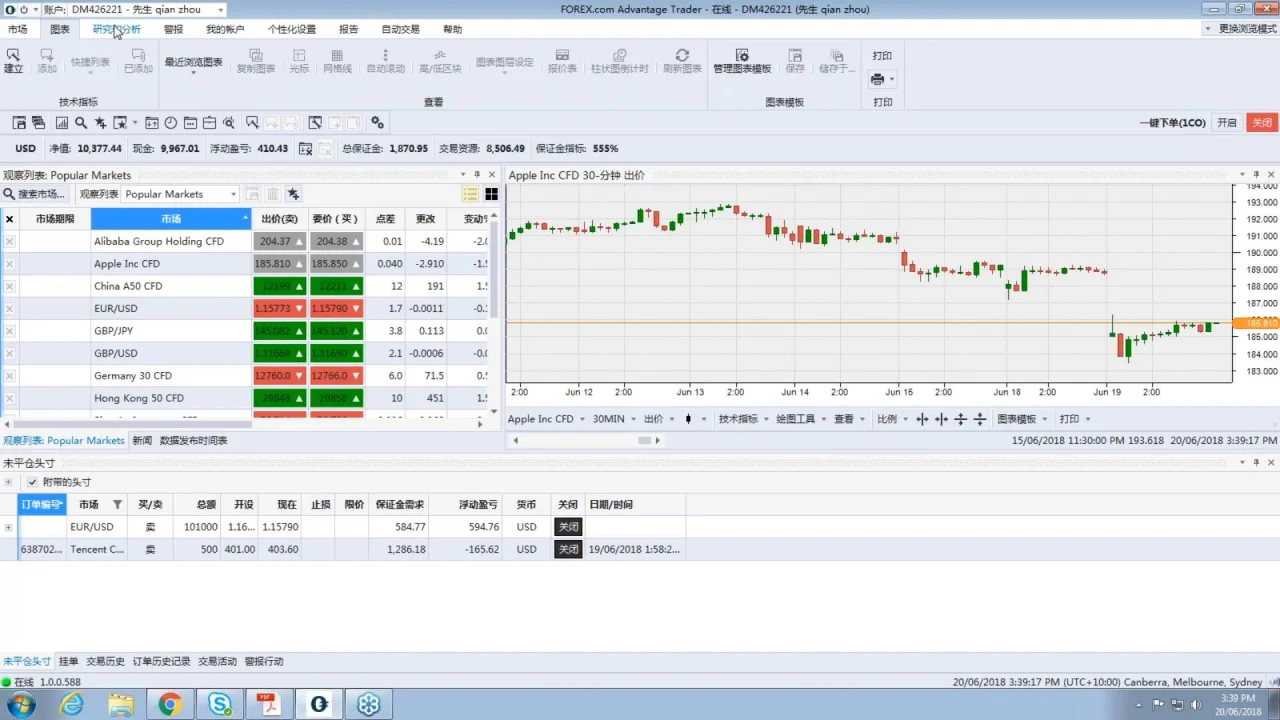Switch to 数据发布时间表 tab

[x=193, y=440]
